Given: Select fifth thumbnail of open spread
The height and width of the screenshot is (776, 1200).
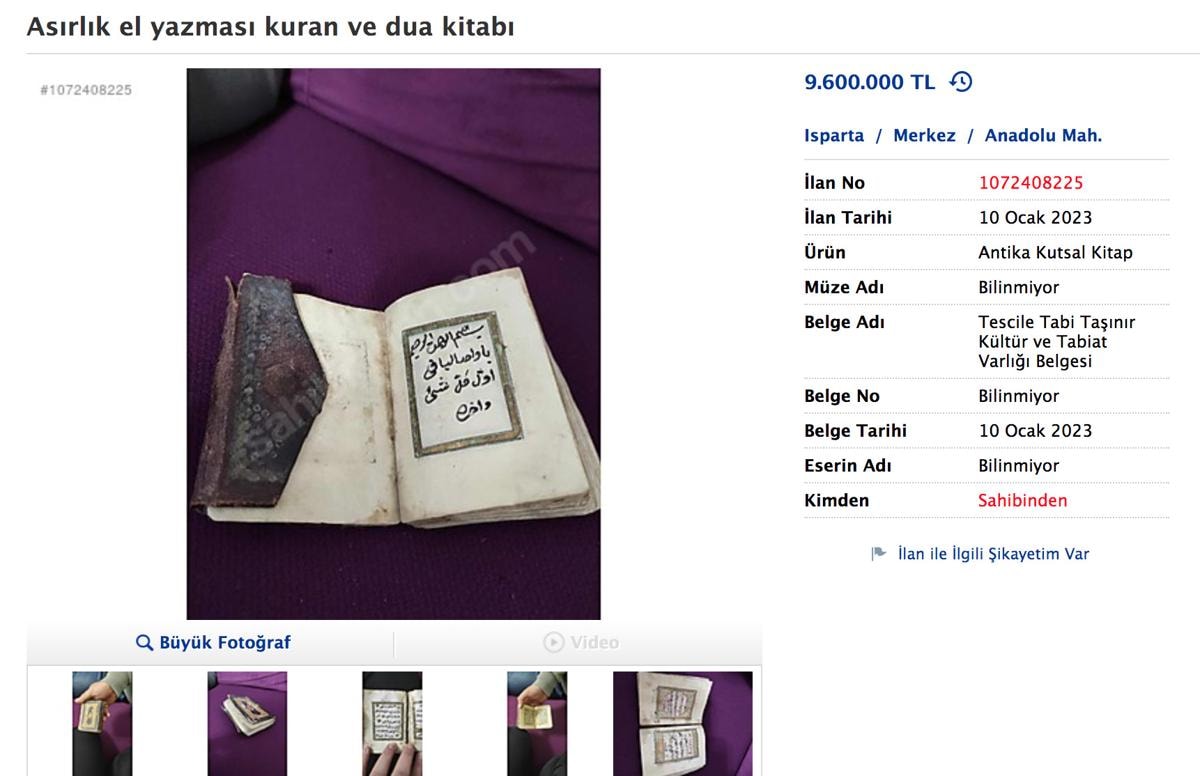Looking at the screenshot, I should 682,724.
